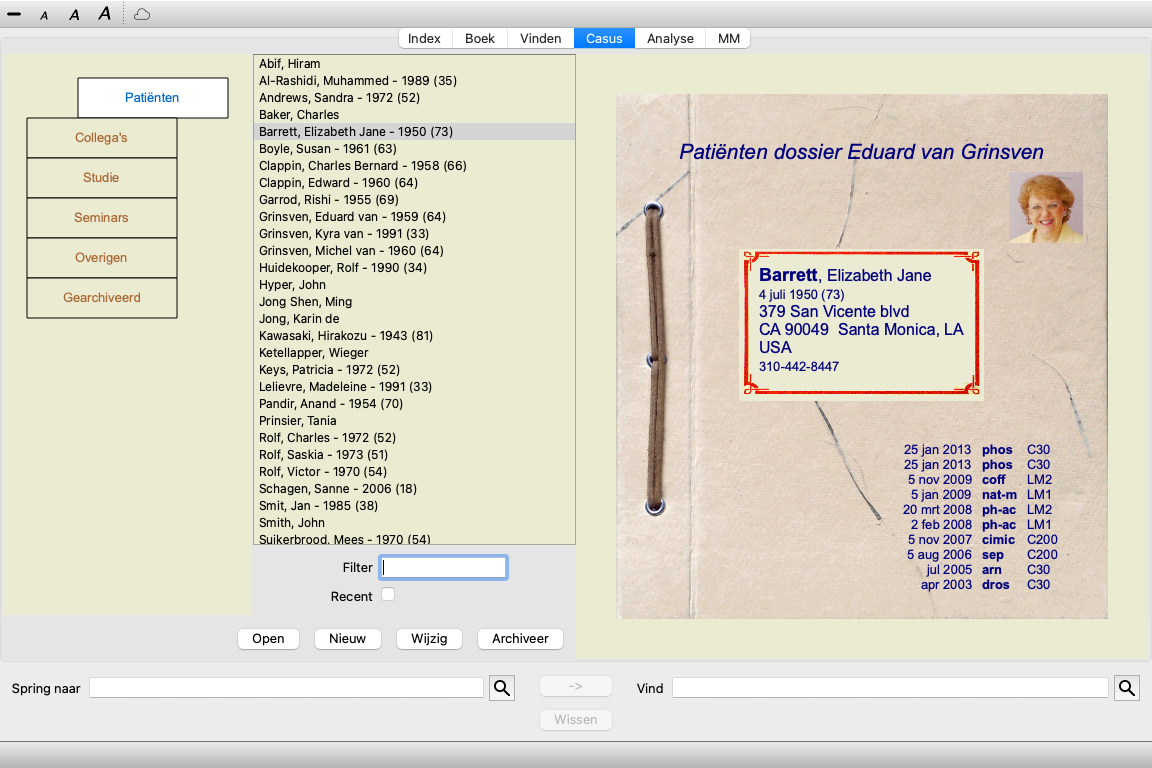Click the cloud icon in the toolbar

point(142,15)
